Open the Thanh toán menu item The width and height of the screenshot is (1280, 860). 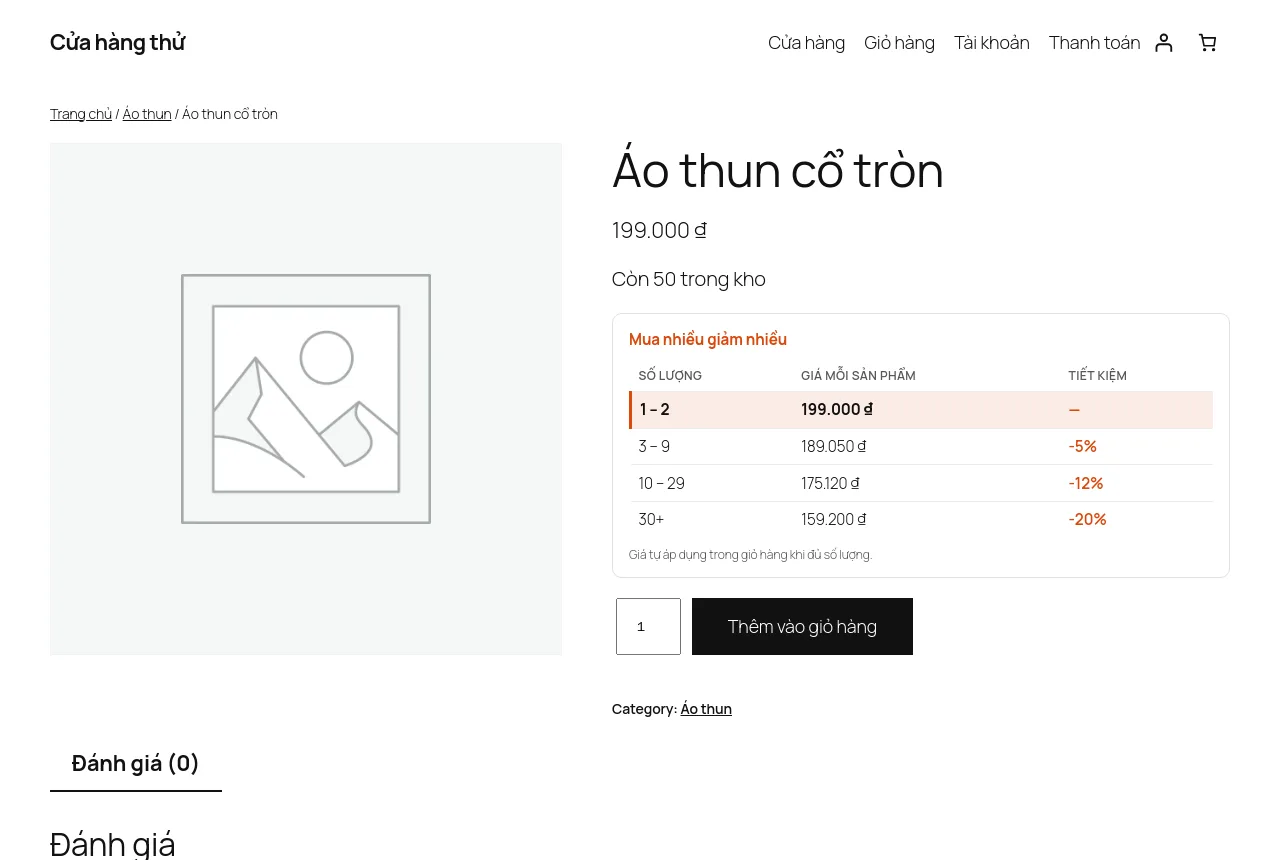coord(1094,43)
